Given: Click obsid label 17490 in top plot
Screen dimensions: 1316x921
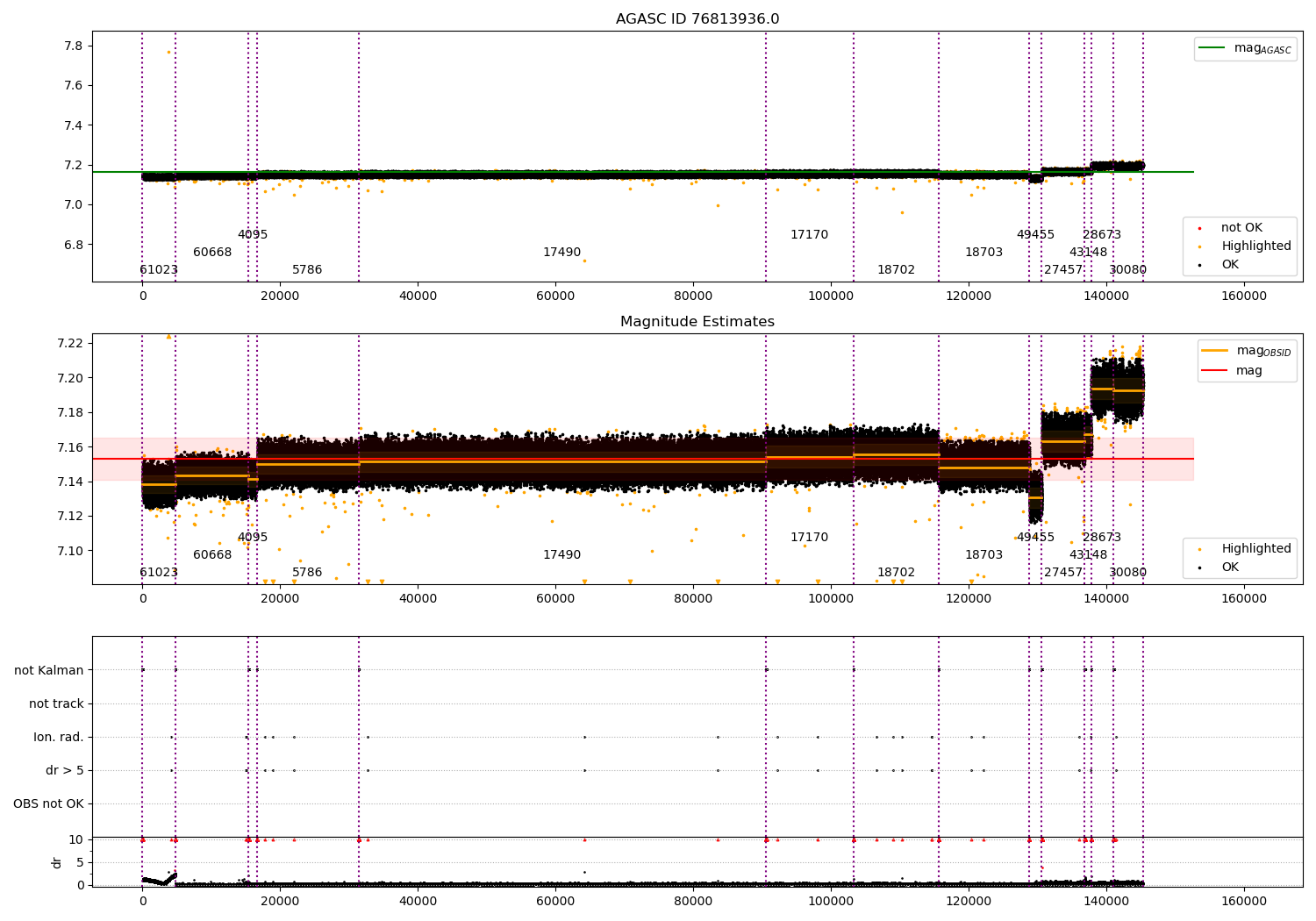Looking at the screenshot, I should [561, 253].
